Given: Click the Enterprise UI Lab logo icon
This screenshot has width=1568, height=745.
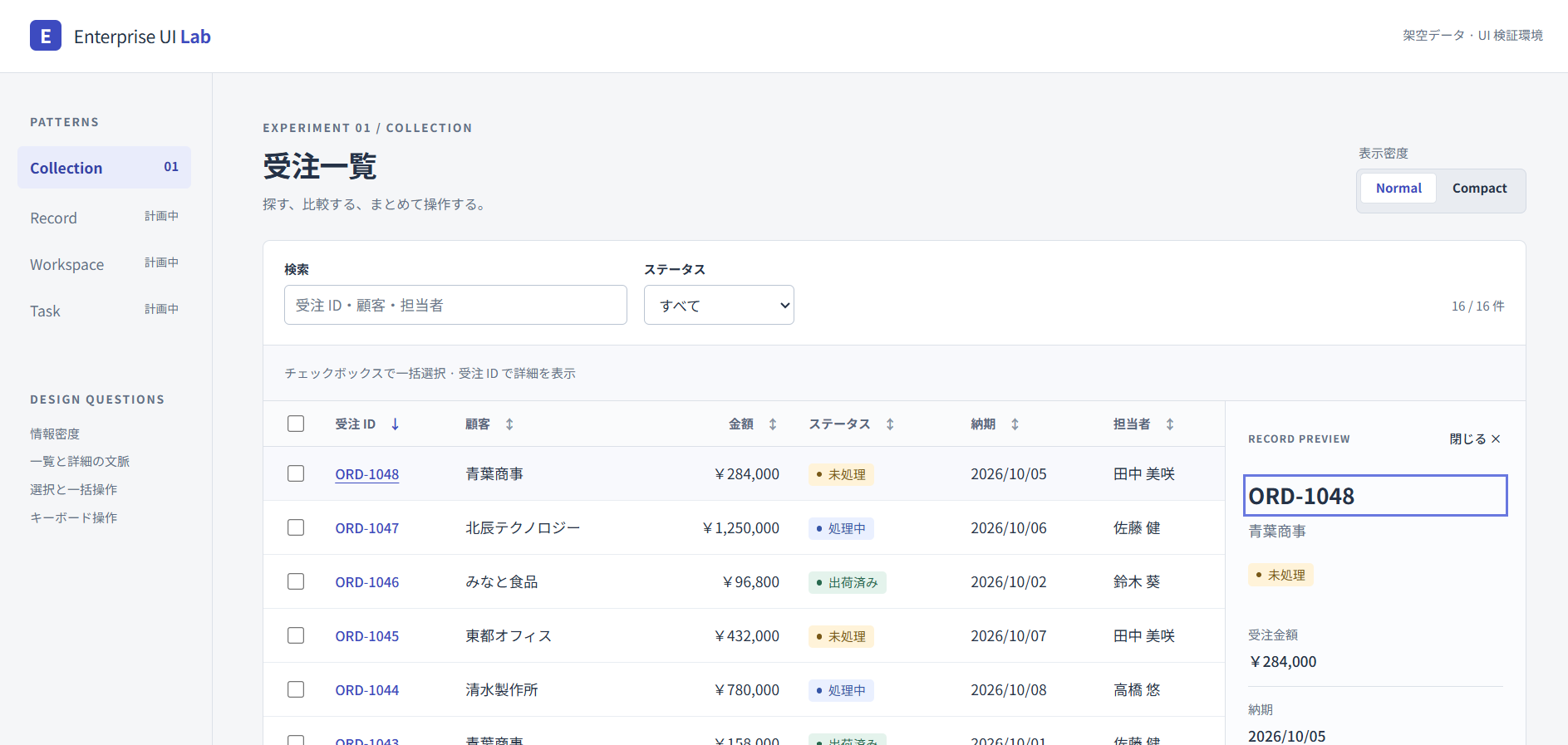Looking at the screenshot, I should coord(46,36).
